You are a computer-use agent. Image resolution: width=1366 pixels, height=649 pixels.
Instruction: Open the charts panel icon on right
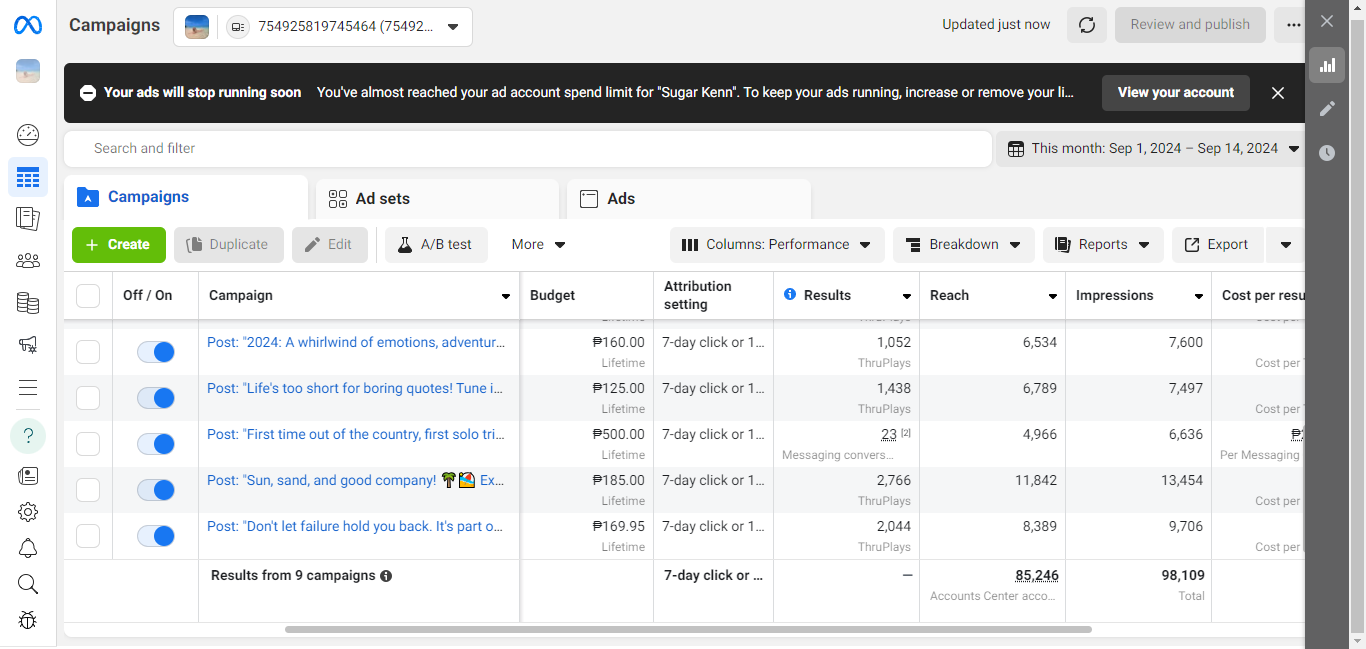[x=1327, y=65]
